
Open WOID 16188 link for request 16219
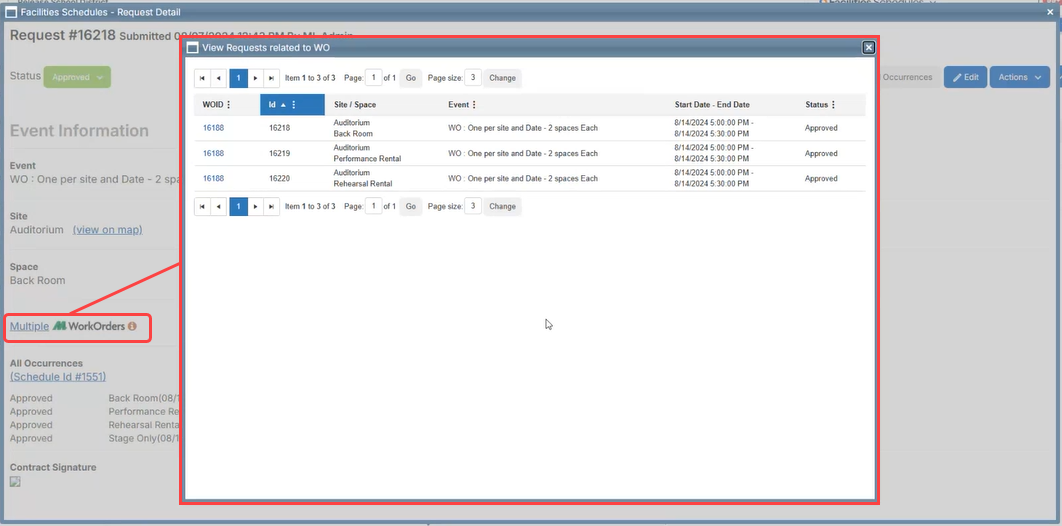pos(213,154)
